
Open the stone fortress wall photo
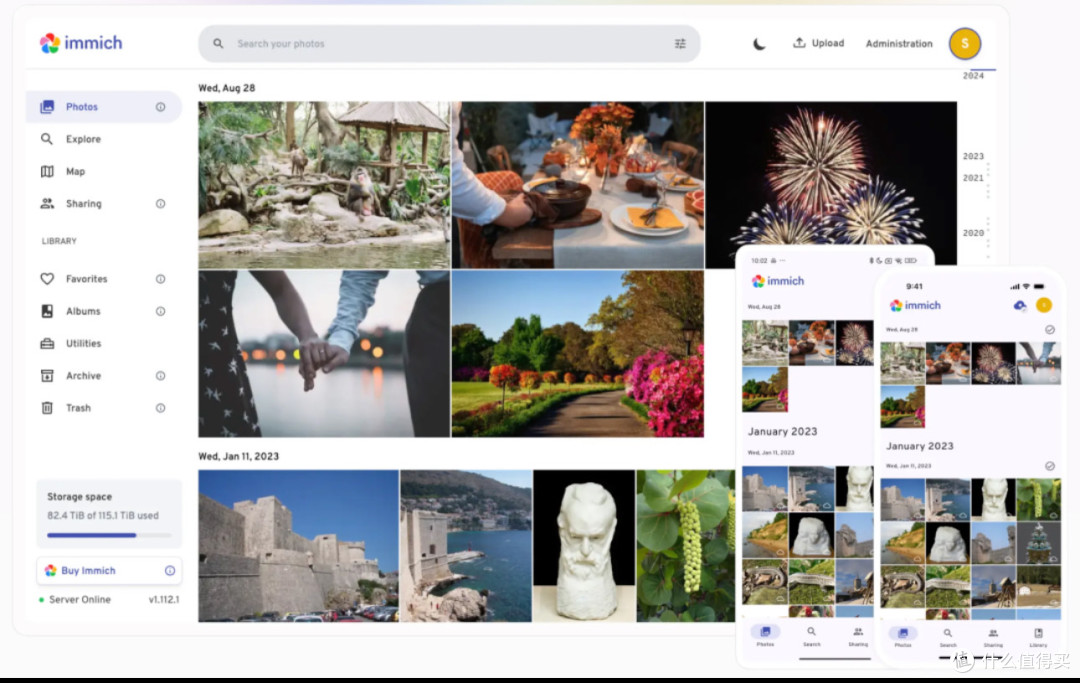click(x=298, y=546)
